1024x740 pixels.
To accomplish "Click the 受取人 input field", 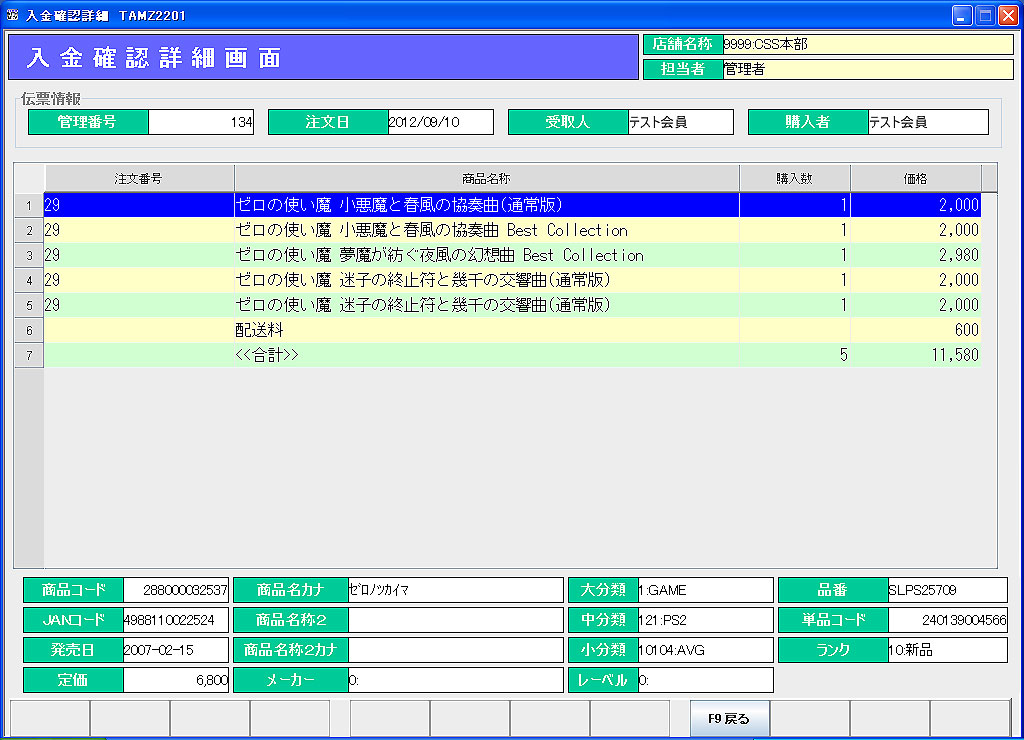I will point(680,122).
